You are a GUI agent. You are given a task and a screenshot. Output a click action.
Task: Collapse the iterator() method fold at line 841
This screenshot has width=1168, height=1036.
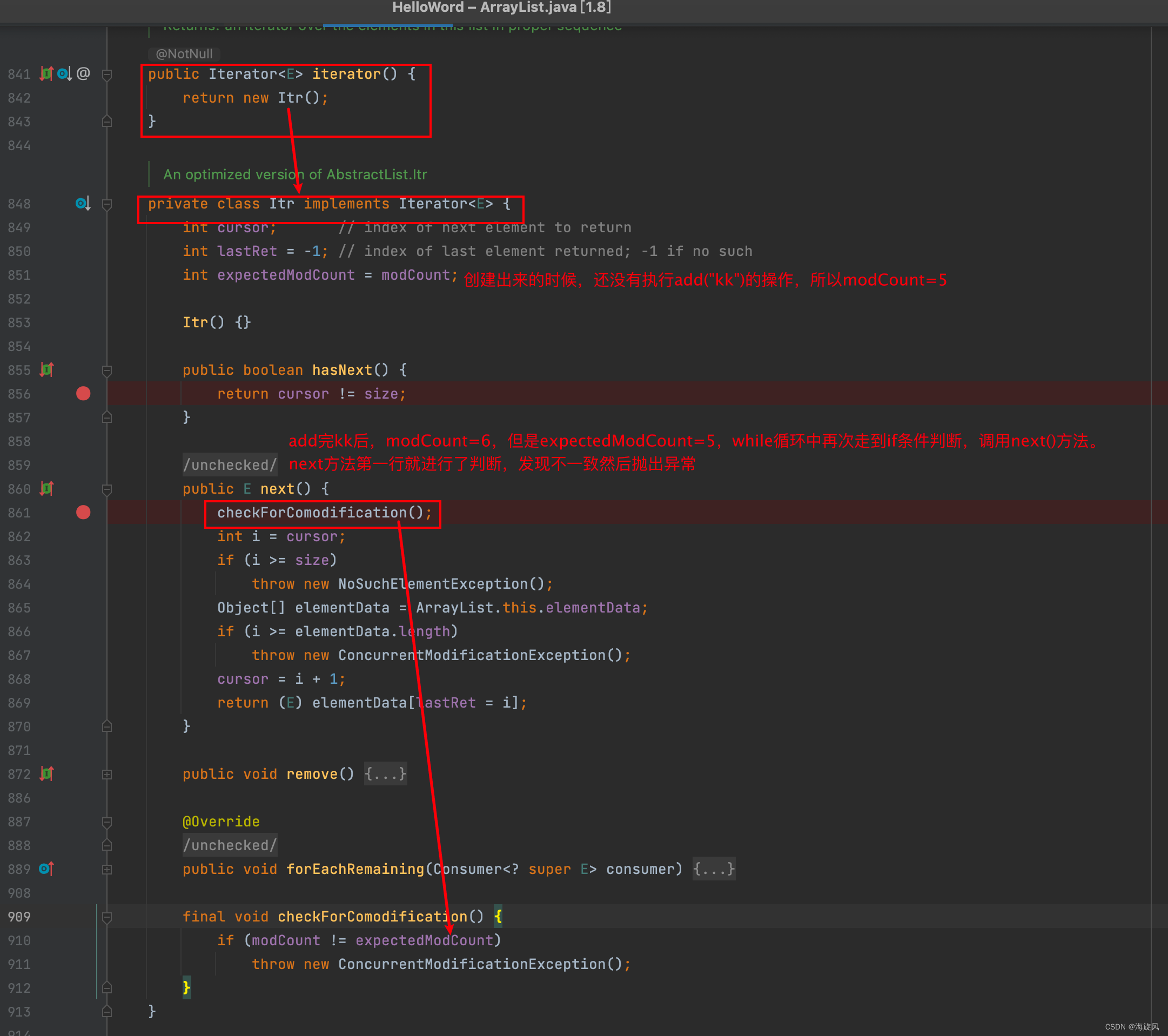tap(107, 75)
